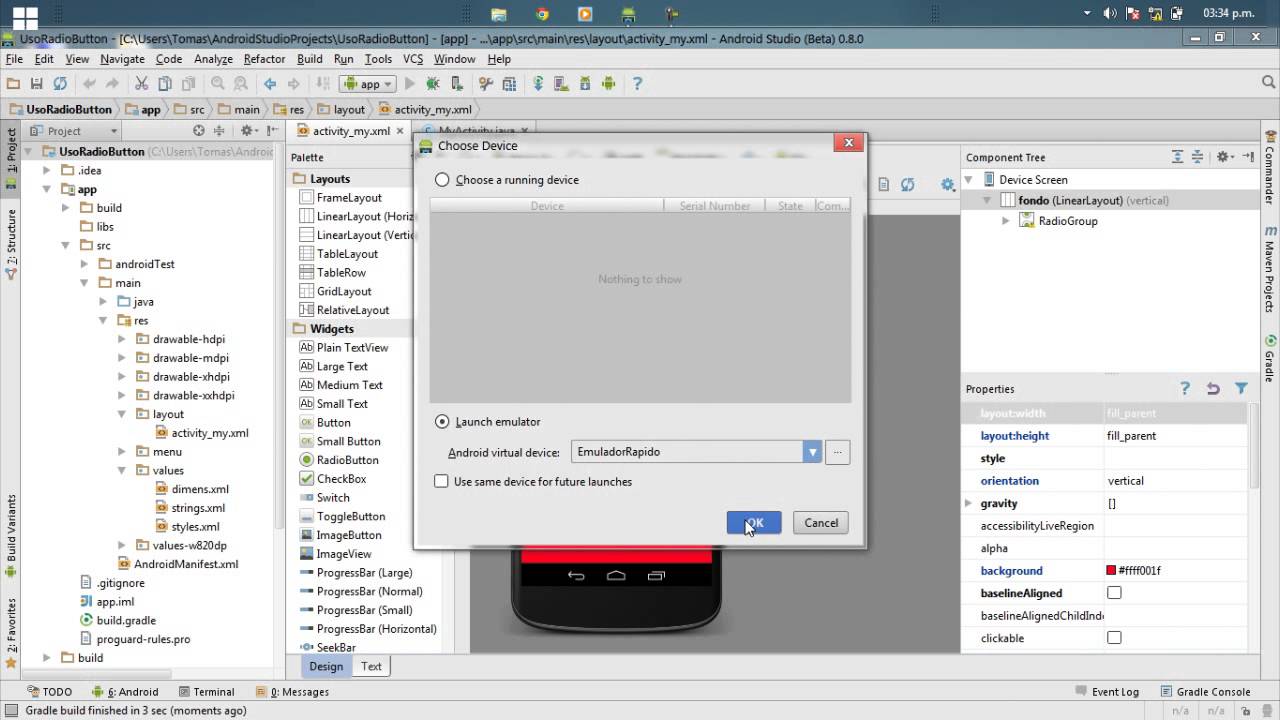The image size is (1280, 720).
Task: Click Expand All in Component Tree
Action: 1179,157
